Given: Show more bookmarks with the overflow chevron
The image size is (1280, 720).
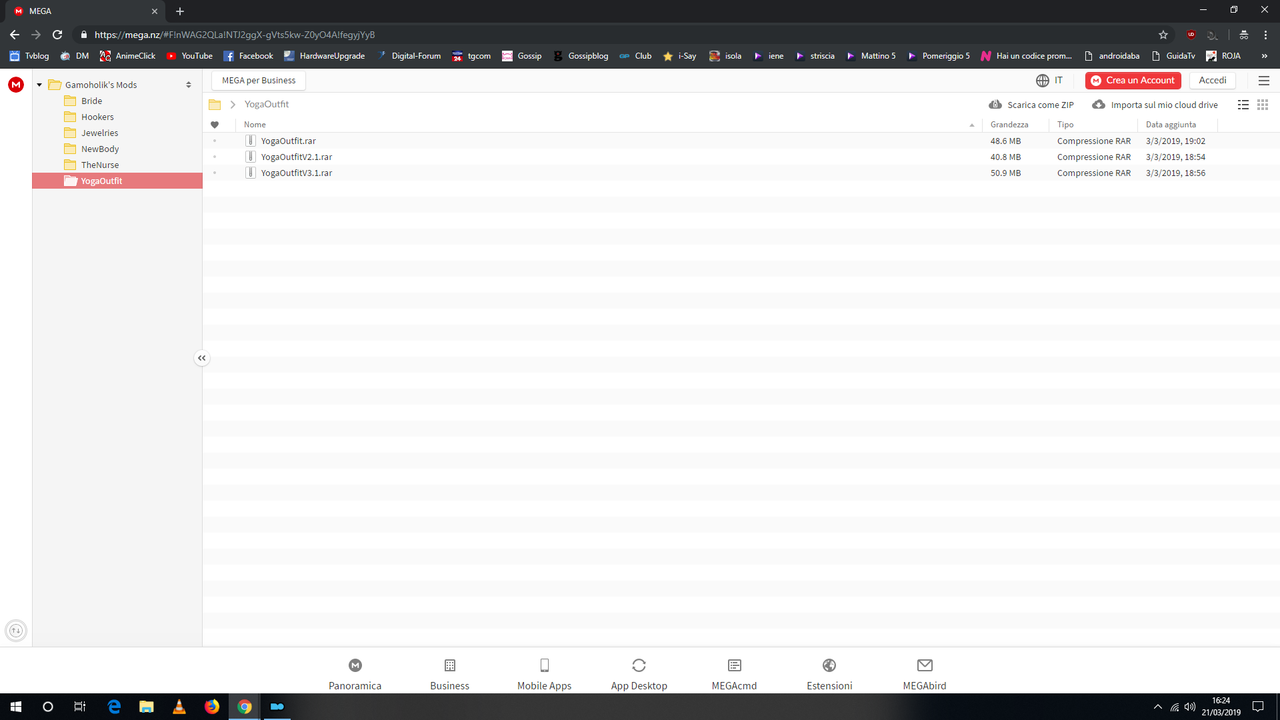Looking at the screenshot, I should 1264,56.
